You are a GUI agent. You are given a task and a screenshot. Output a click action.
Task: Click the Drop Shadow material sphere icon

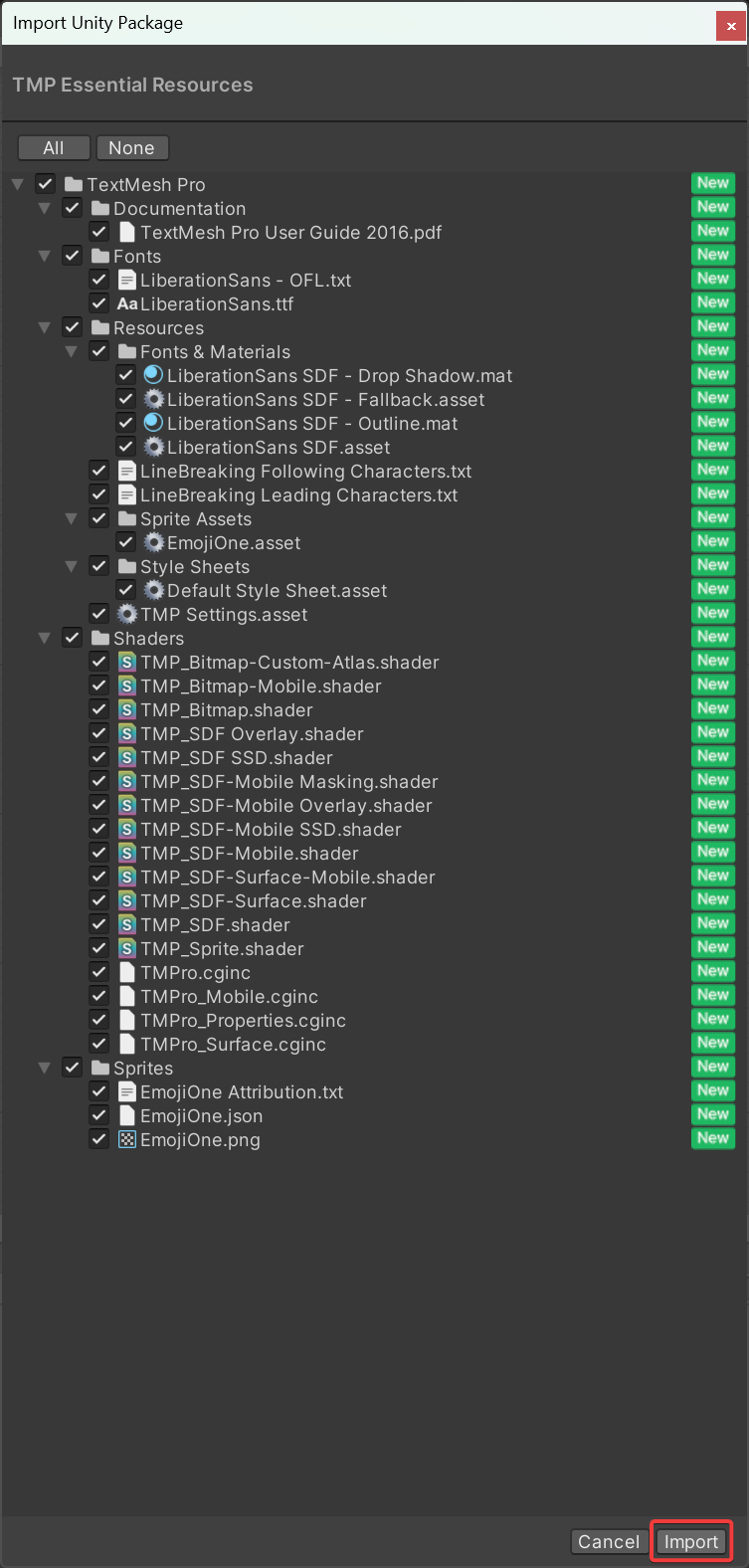coord(153,376)
